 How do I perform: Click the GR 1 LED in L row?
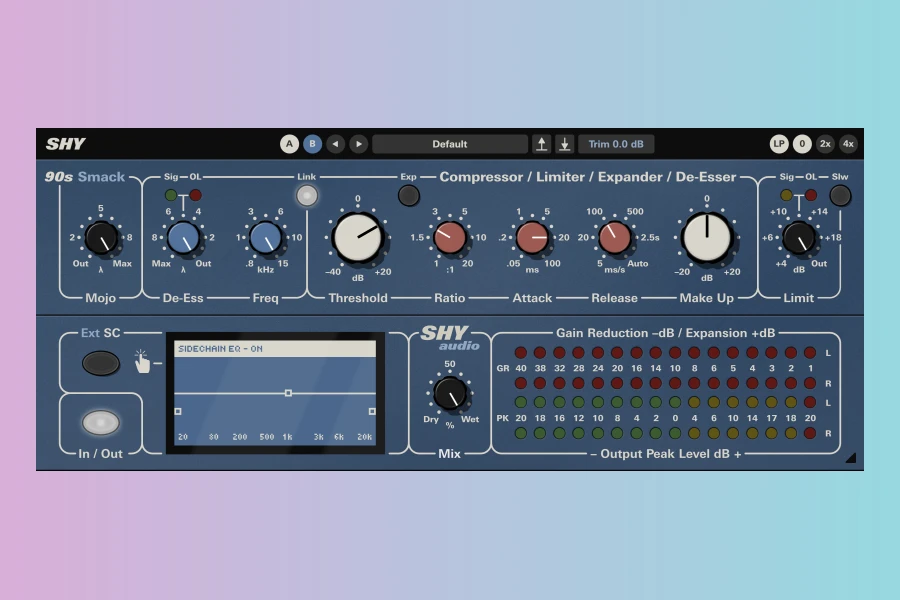pyautogui.click(x=810, y=353)
